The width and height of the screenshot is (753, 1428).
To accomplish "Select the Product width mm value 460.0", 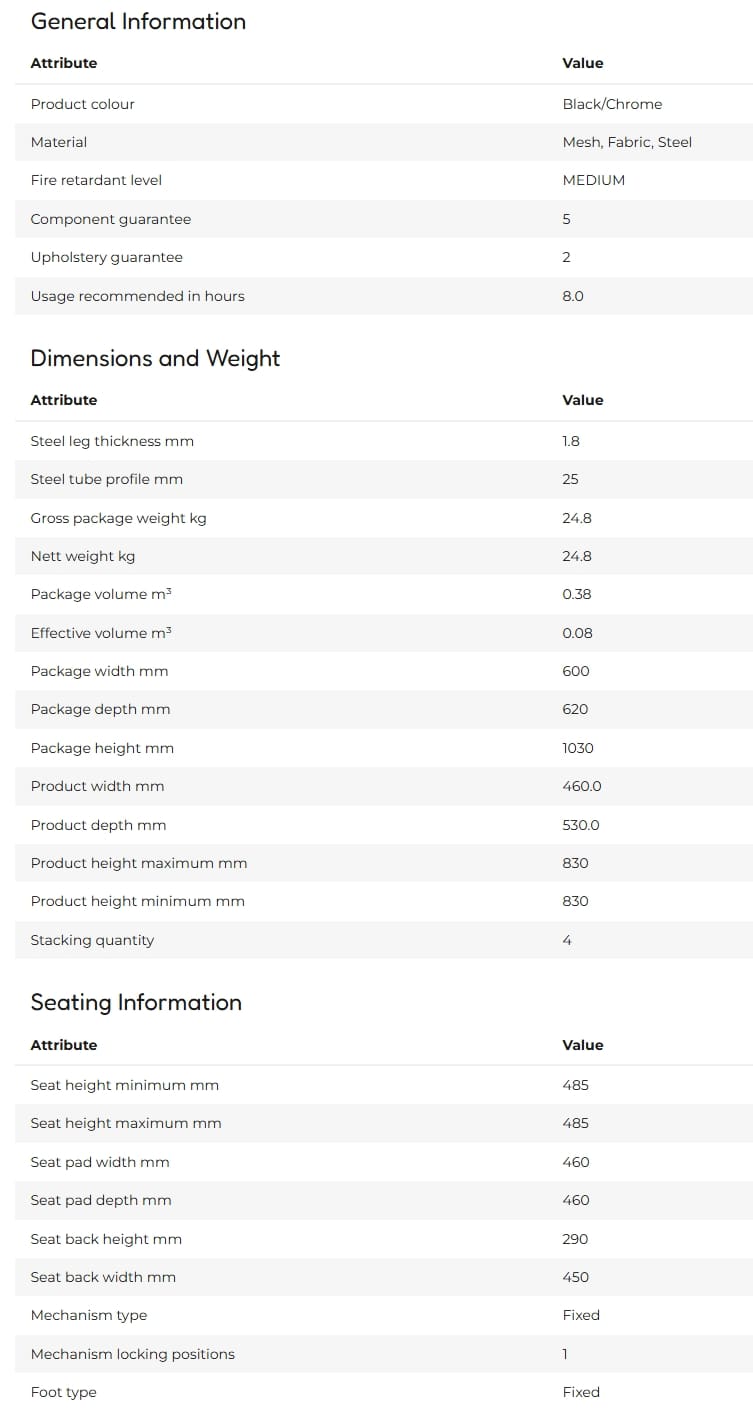I will click(582, 786).
